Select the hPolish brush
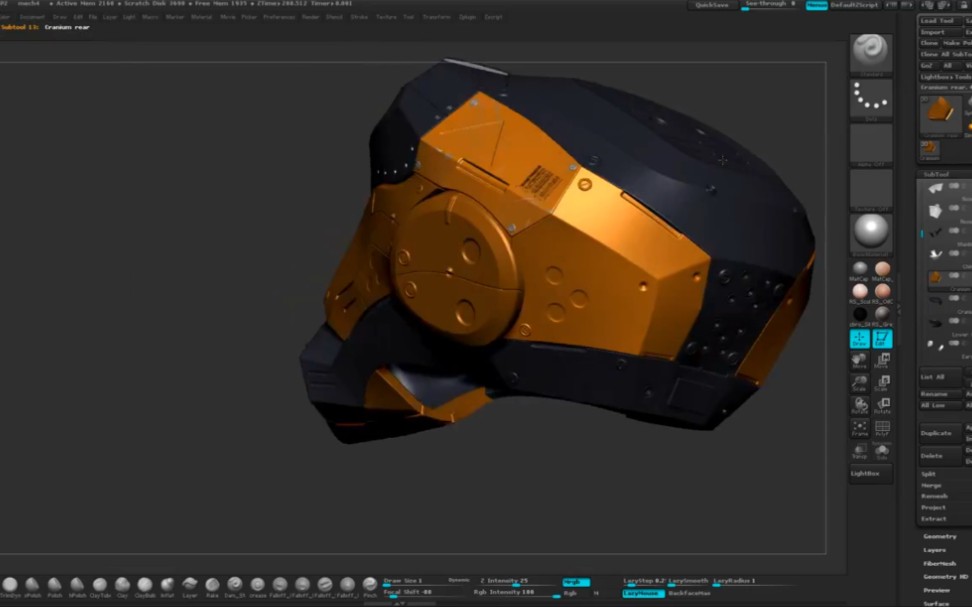972x607 pixels. (77, 586)
